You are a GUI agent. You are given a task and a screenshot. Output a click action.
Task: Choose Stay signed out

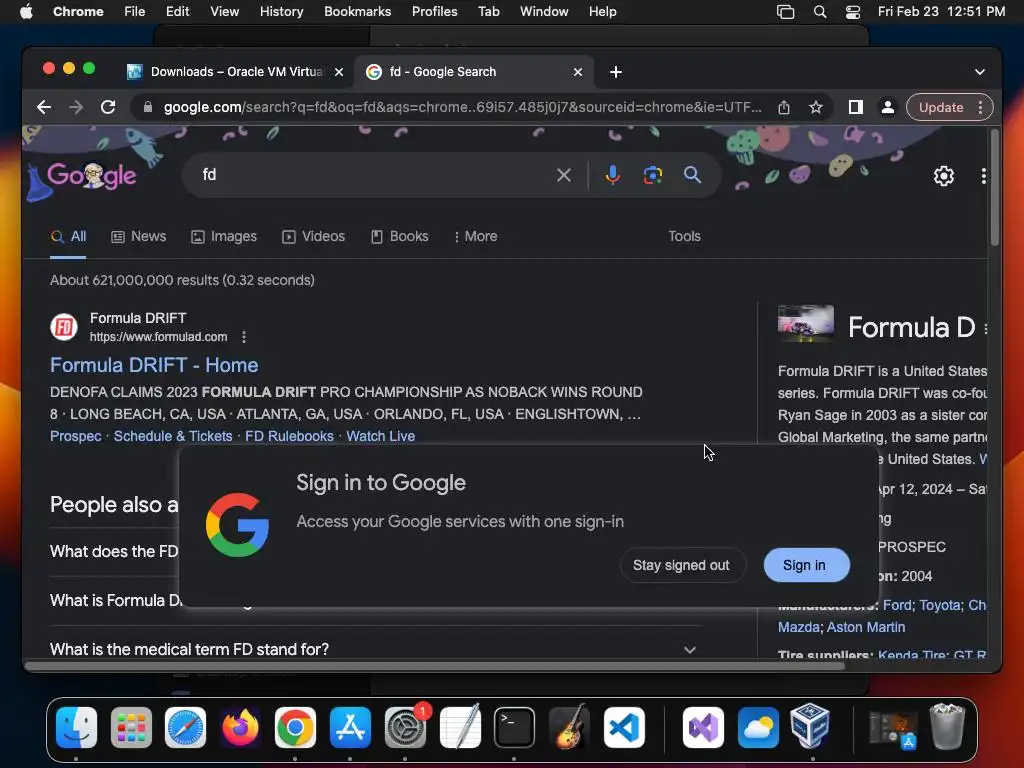pyautogui.click(x=681, y=566)
